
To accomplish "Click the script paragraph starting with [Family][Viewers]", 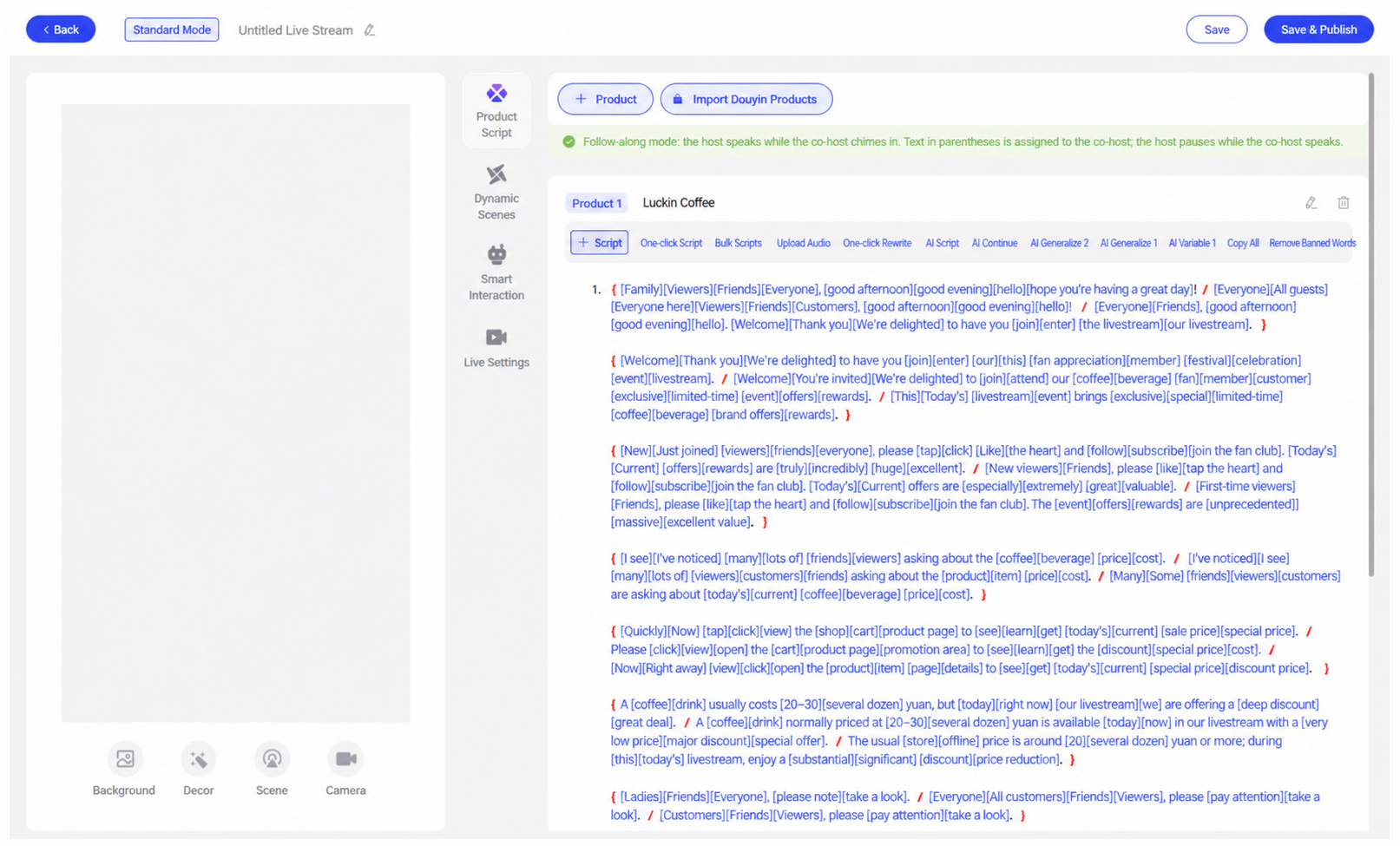I will [x=969, y=307].
